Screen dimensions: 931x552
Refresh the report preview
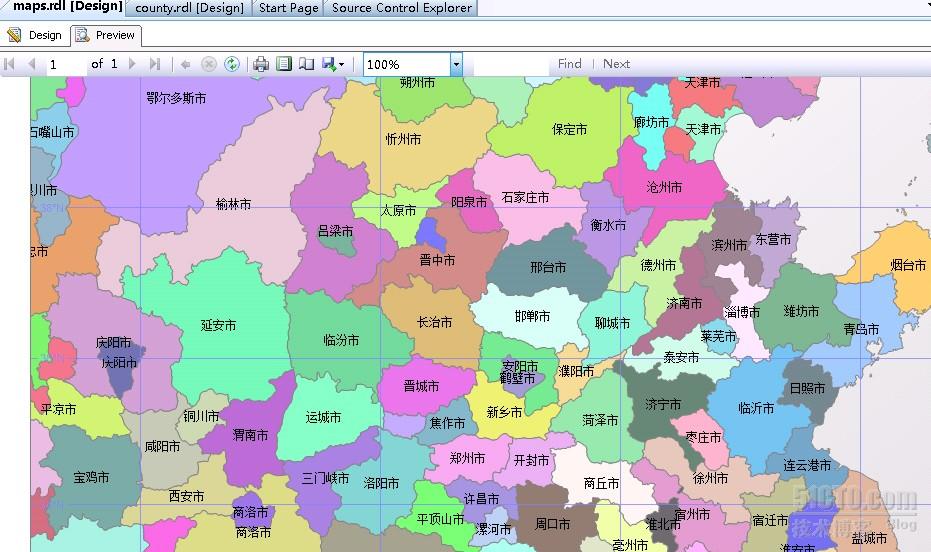(x=232, y=64)
